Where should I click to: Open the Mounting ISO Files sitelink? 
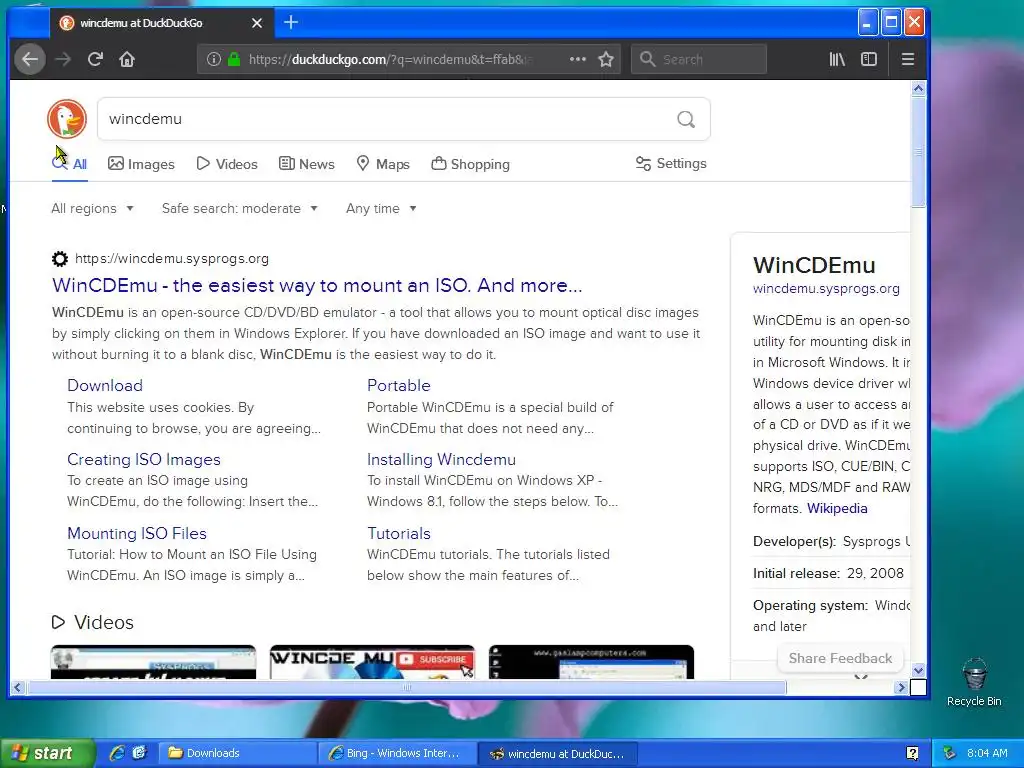tap(136, 533)
